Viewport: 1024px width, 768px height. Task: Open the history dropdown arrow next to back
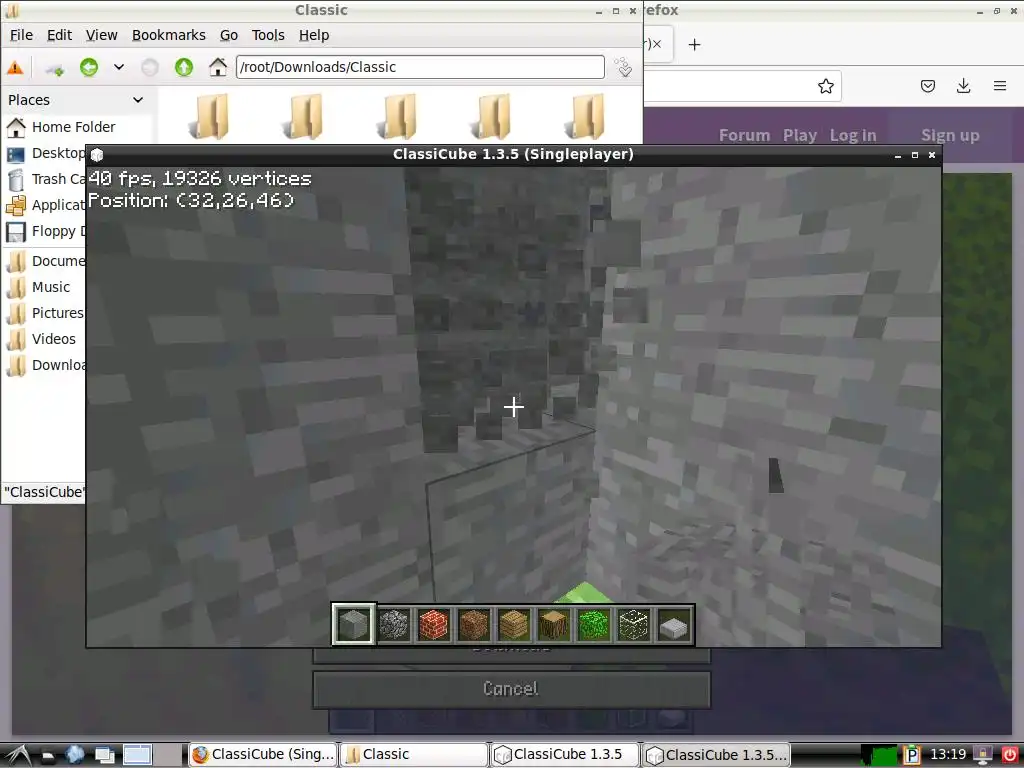click(x=119, y=67)
